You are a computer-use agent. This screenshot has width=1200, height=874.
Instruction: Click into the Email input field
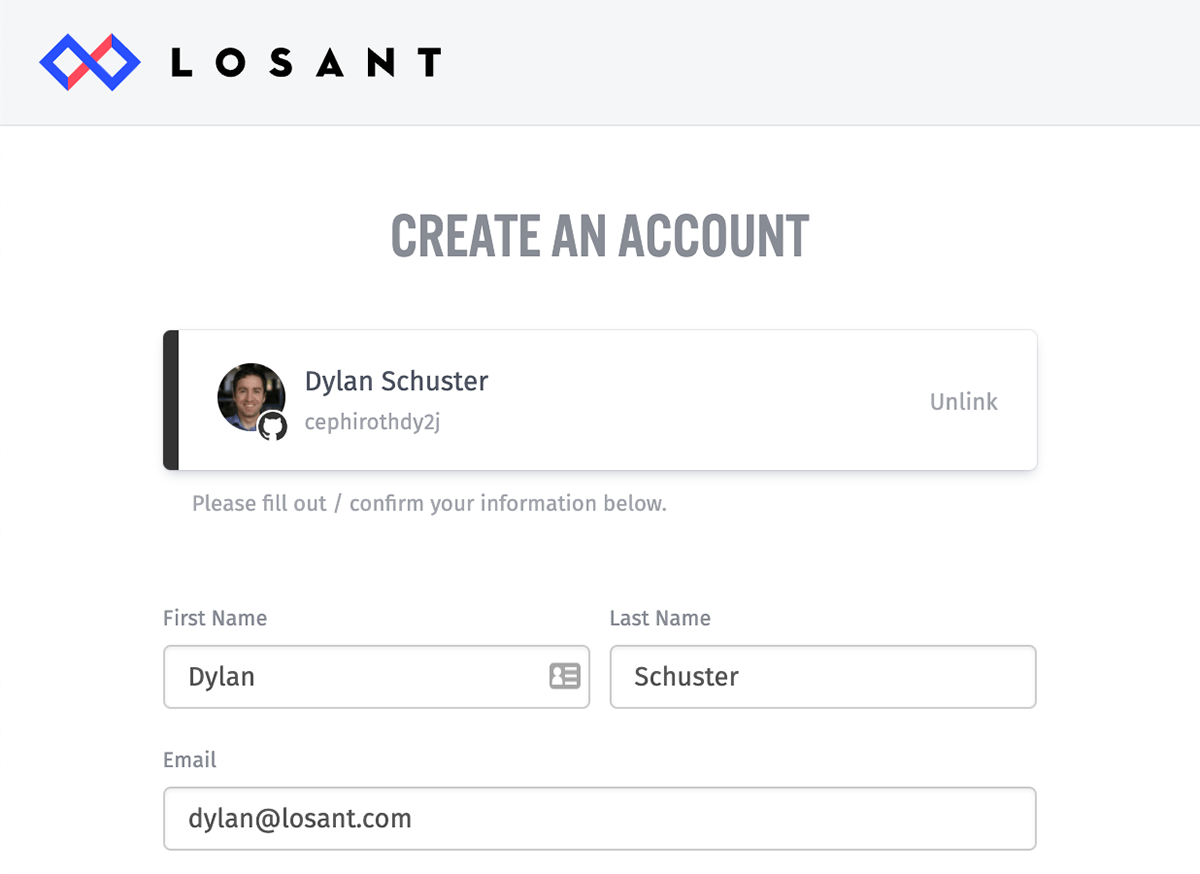tap(599, 819)
